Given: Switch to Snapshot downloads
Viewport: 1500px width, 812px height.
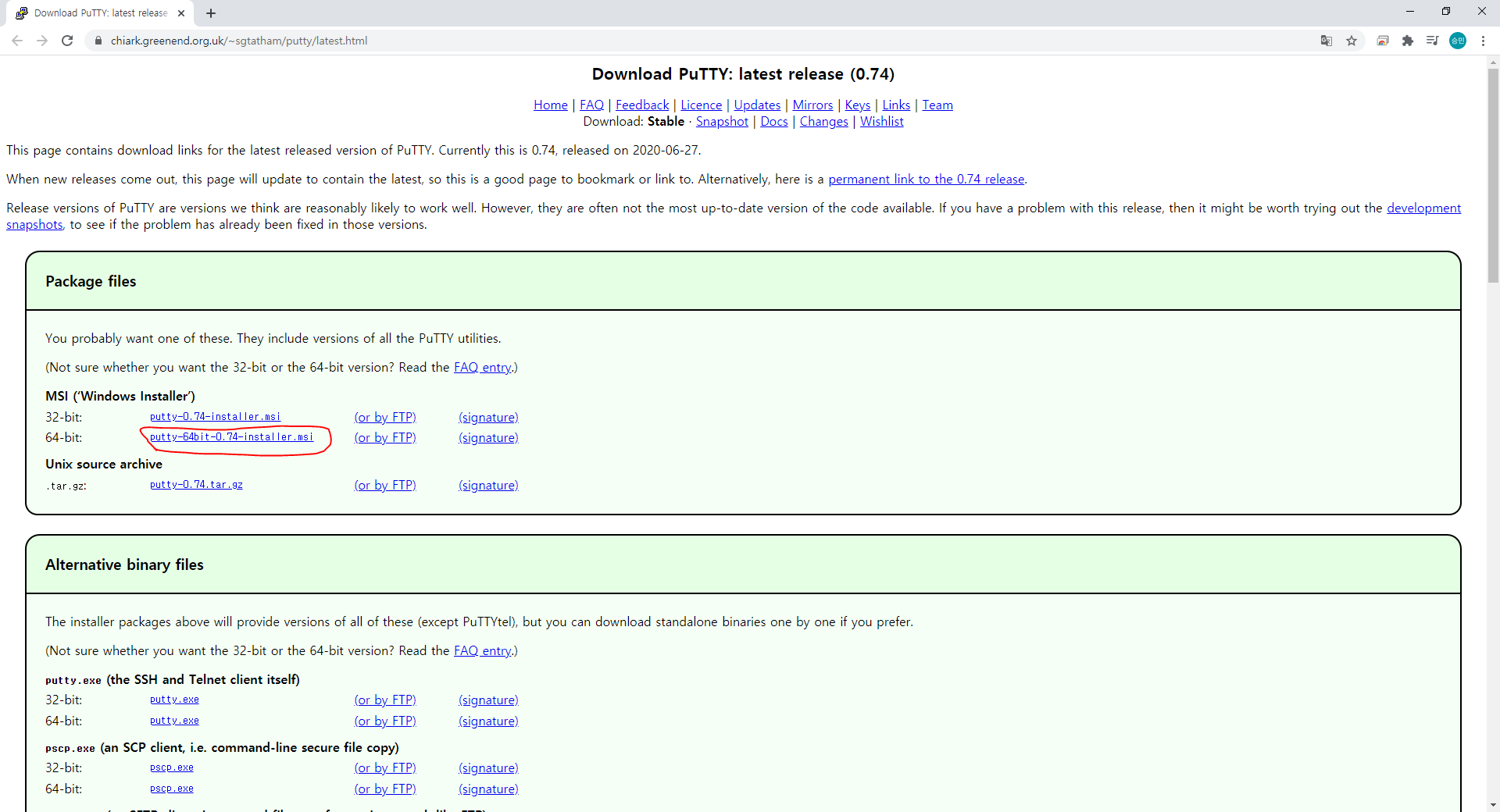Looking at the screenshot, I should coord(722,121).
